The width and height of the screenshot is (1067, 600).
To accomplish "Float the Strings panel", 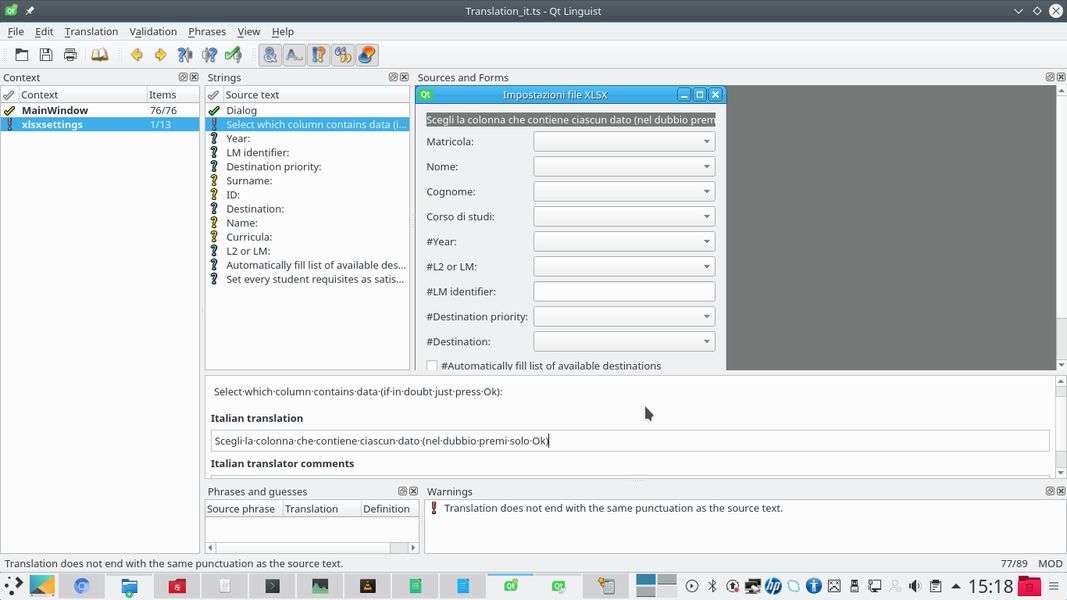I will tap(393, 78).
